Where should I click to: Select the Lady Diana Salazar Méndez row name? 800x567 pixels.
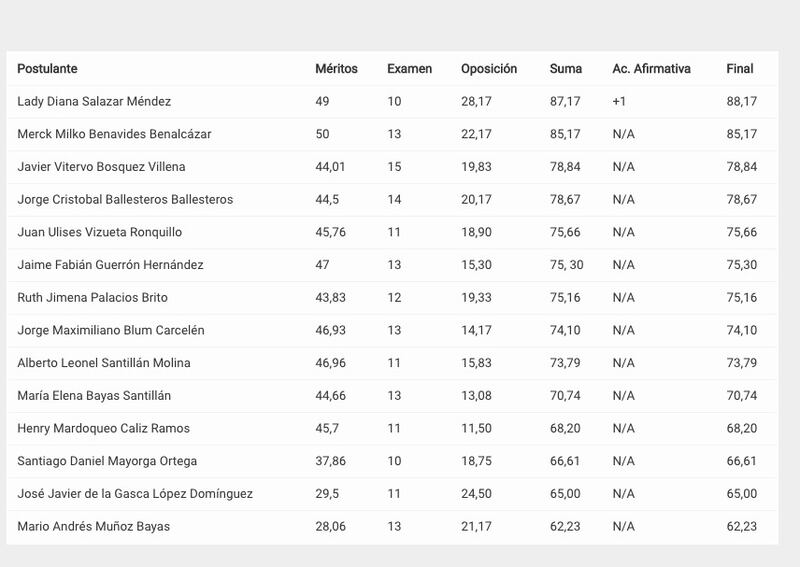click(x=94, y=101)
